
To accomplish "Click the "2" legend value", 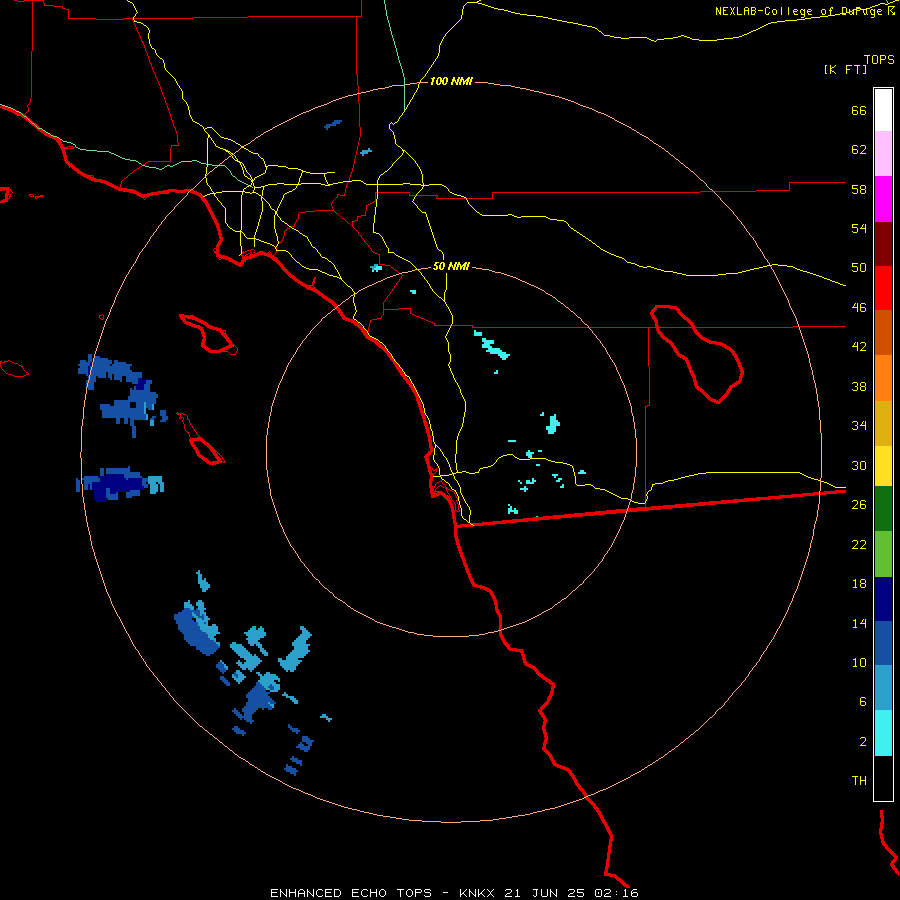I will coord(863,742).
